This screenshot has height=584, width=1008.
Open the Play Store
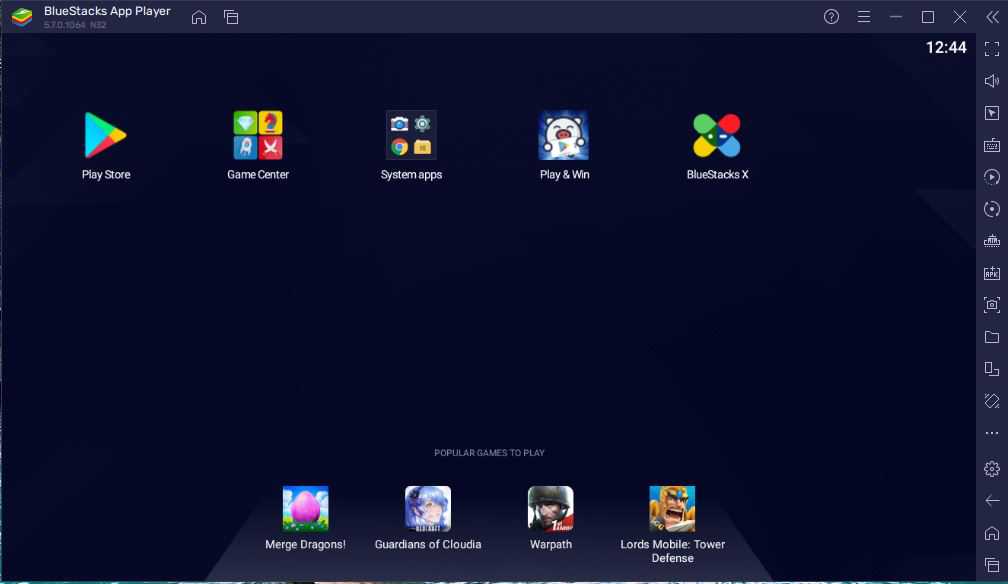click(104, 135)
